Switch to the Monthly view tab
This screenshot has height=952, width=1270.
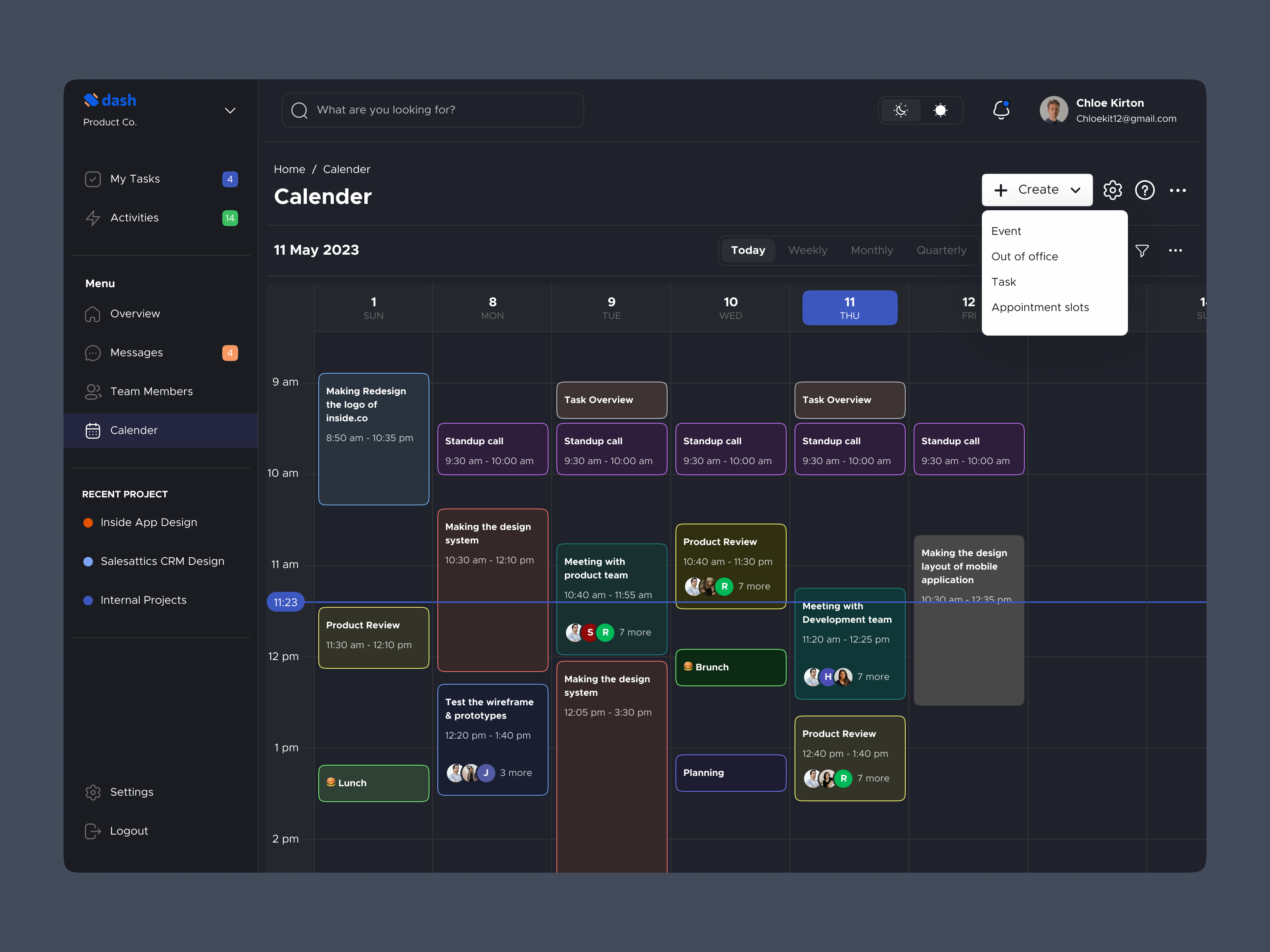click(x=872, y=250)
